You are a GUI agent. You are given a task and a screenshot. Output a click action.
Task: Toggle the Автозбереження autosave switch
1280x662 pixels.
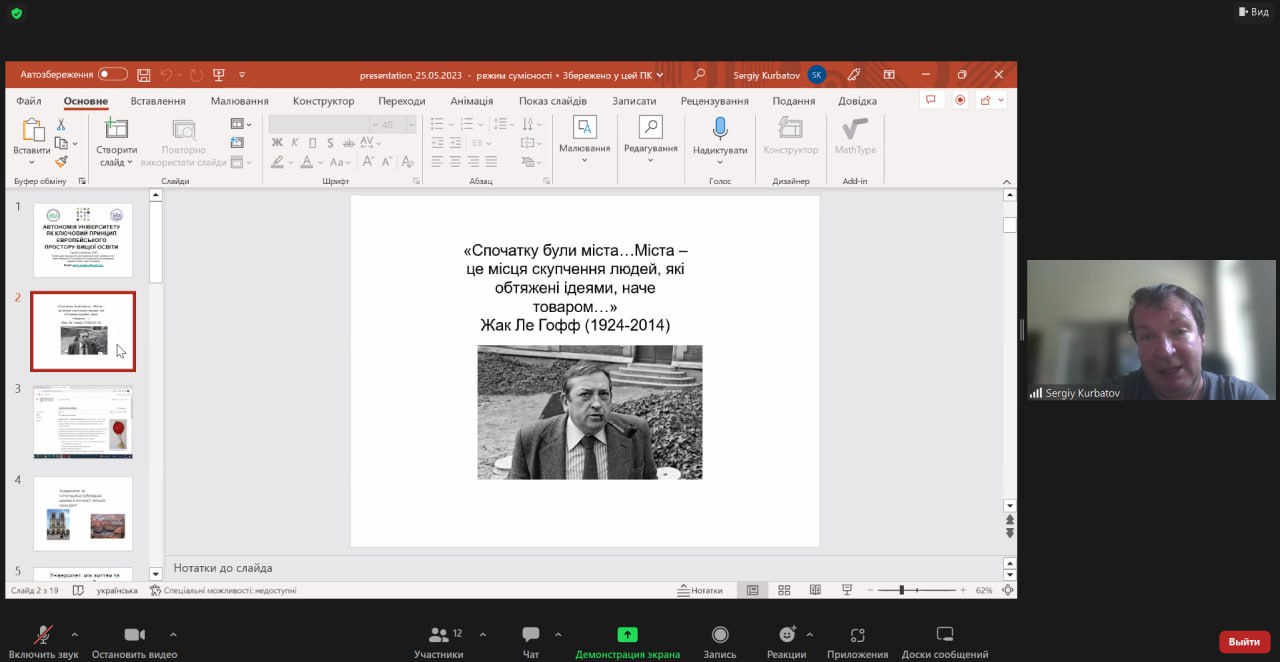[x=112, y=75]
